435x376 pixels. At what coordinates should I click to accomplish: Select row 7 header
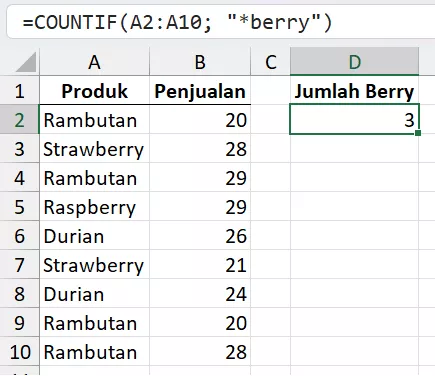19,265
